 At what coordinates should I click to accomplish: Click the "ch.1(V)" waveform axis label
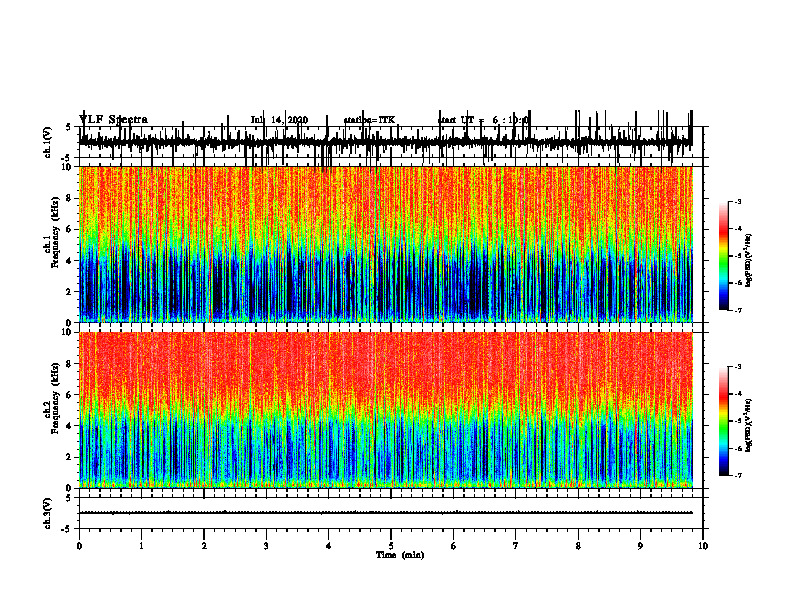(x=47, y=142)
